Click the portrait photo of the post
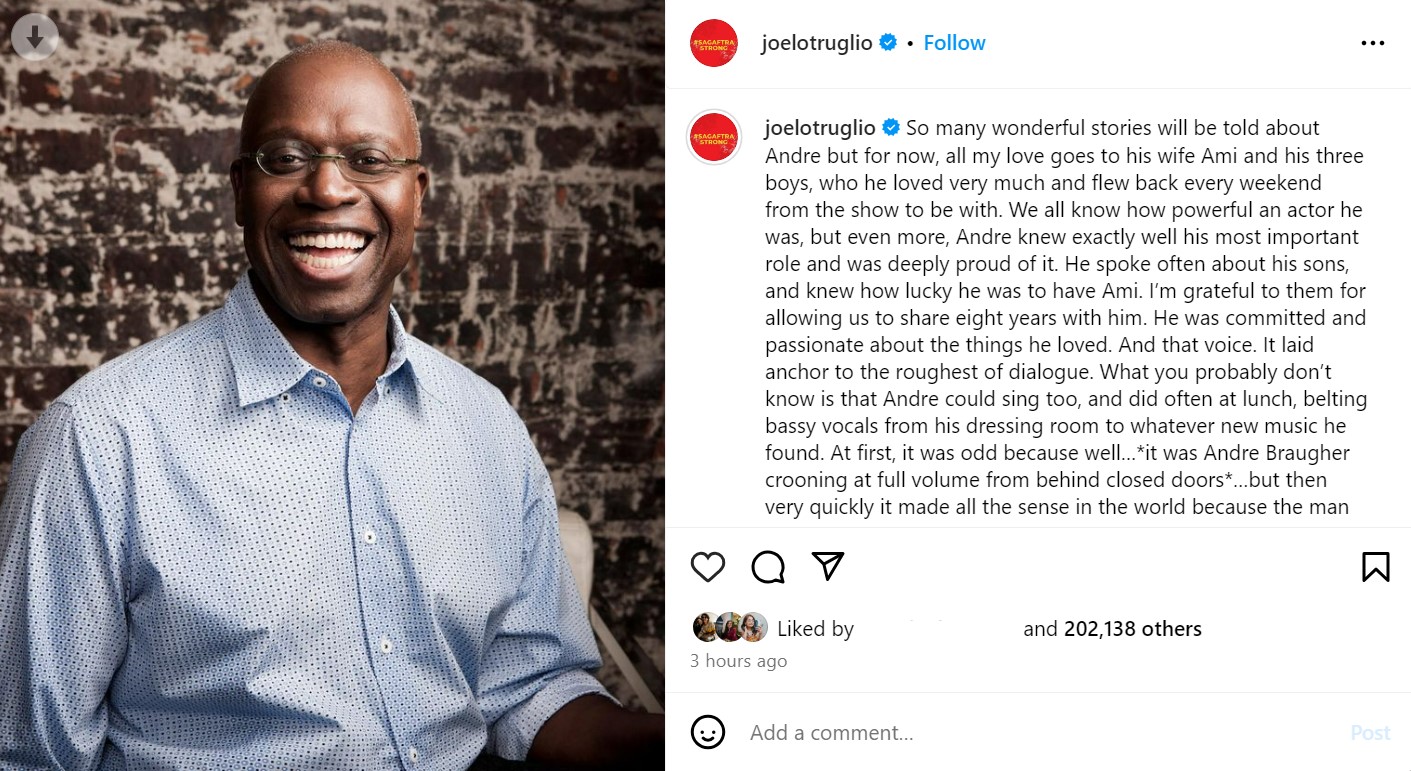The width and height of the screenshot is (1411, 771). tap(332, 385)
